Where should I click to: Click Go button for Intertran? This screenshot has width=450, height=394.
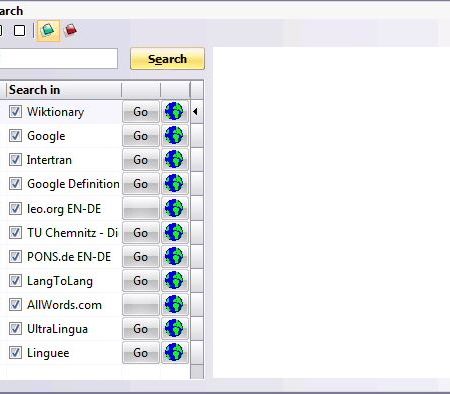click(141, 160)
